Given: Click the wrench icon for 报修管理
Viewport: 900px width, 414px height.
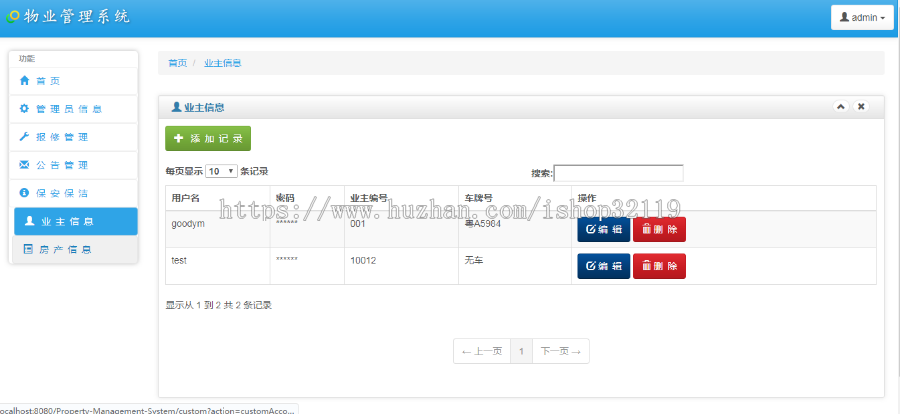Looking at the screenshot, I should tap(24, 137).
